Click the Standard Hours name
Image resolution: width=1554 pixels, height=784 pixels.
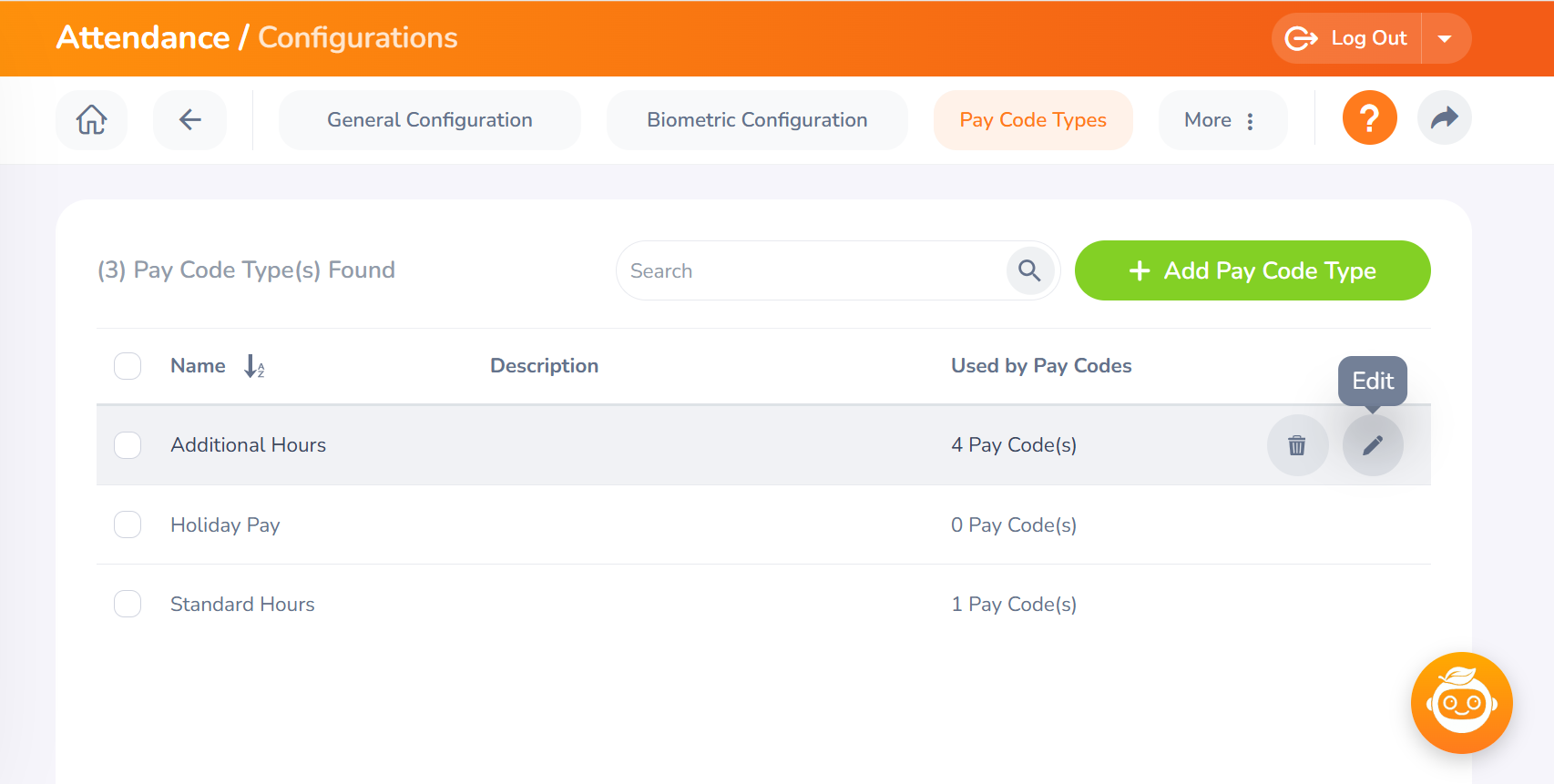pyautogui.click(x=242, y=605)
